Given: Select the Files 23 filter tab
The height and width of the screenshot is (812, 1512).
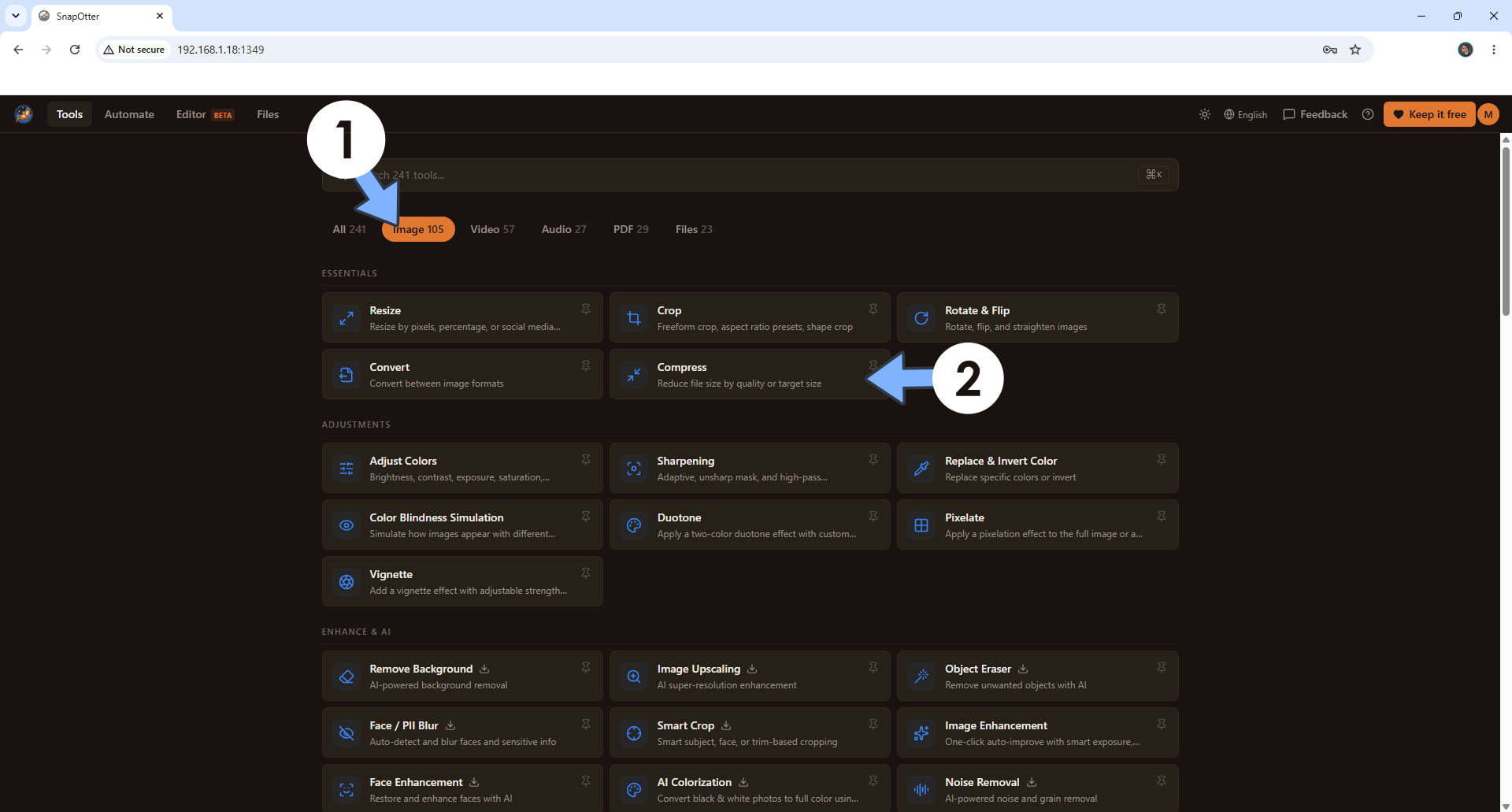Looking at the screenshot, I should pyautogui.click(x=694, y=229).
